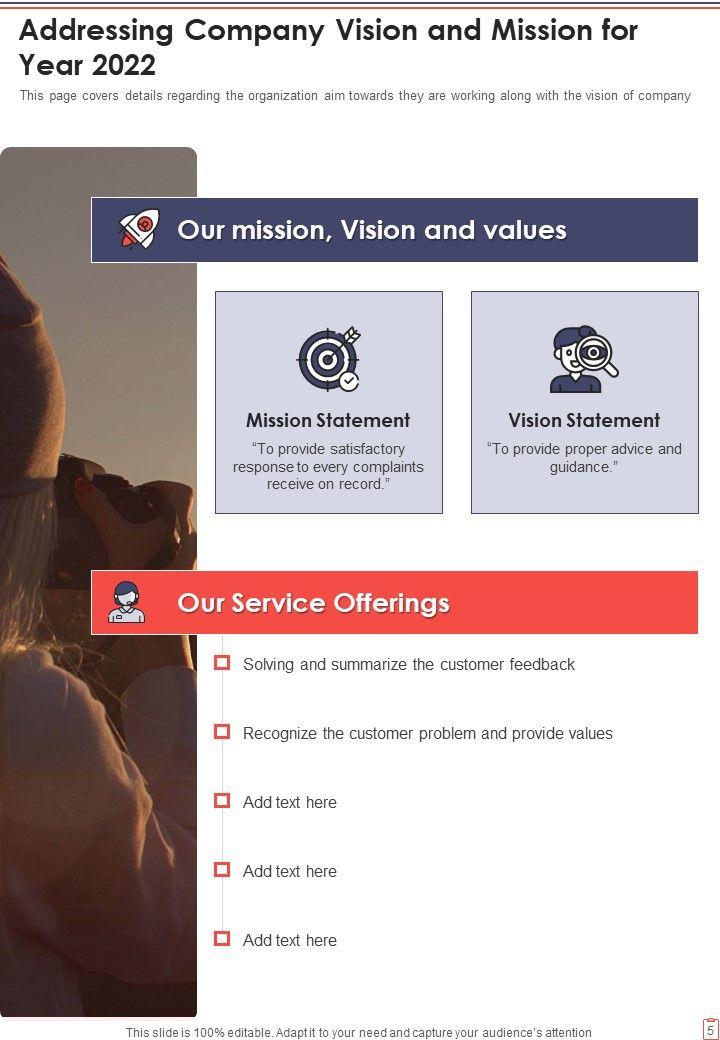Click the headset agent icon in Service Offerings
This screenshot has height=1040, width=720.
point(127,602)
